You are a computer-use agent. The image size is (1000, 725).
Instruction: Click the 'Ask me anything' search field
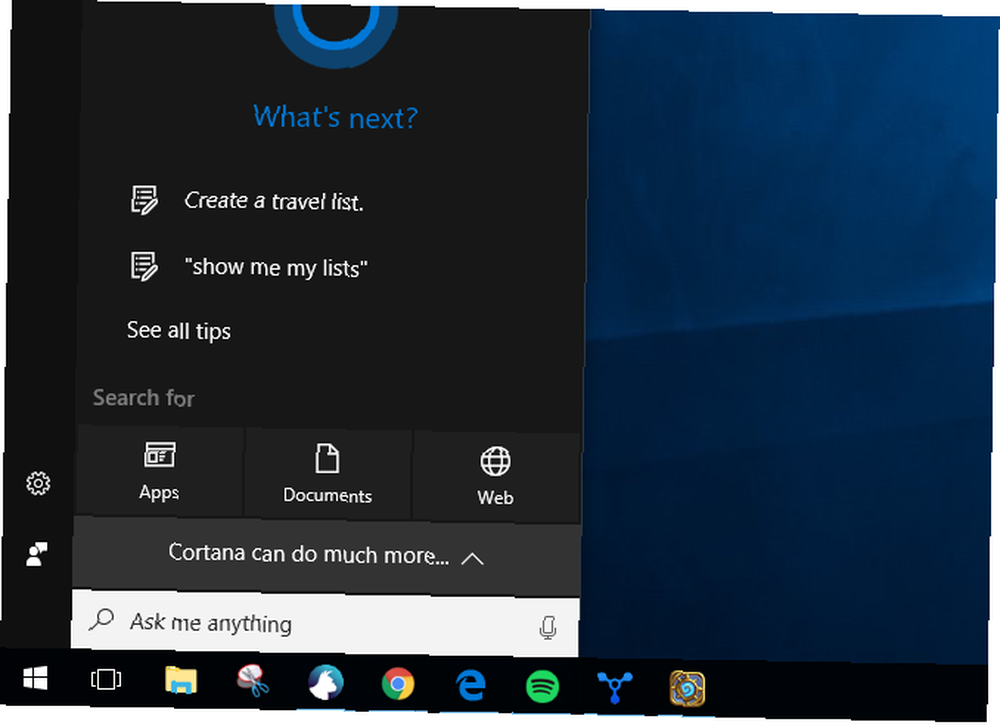[x=325, y=624]
